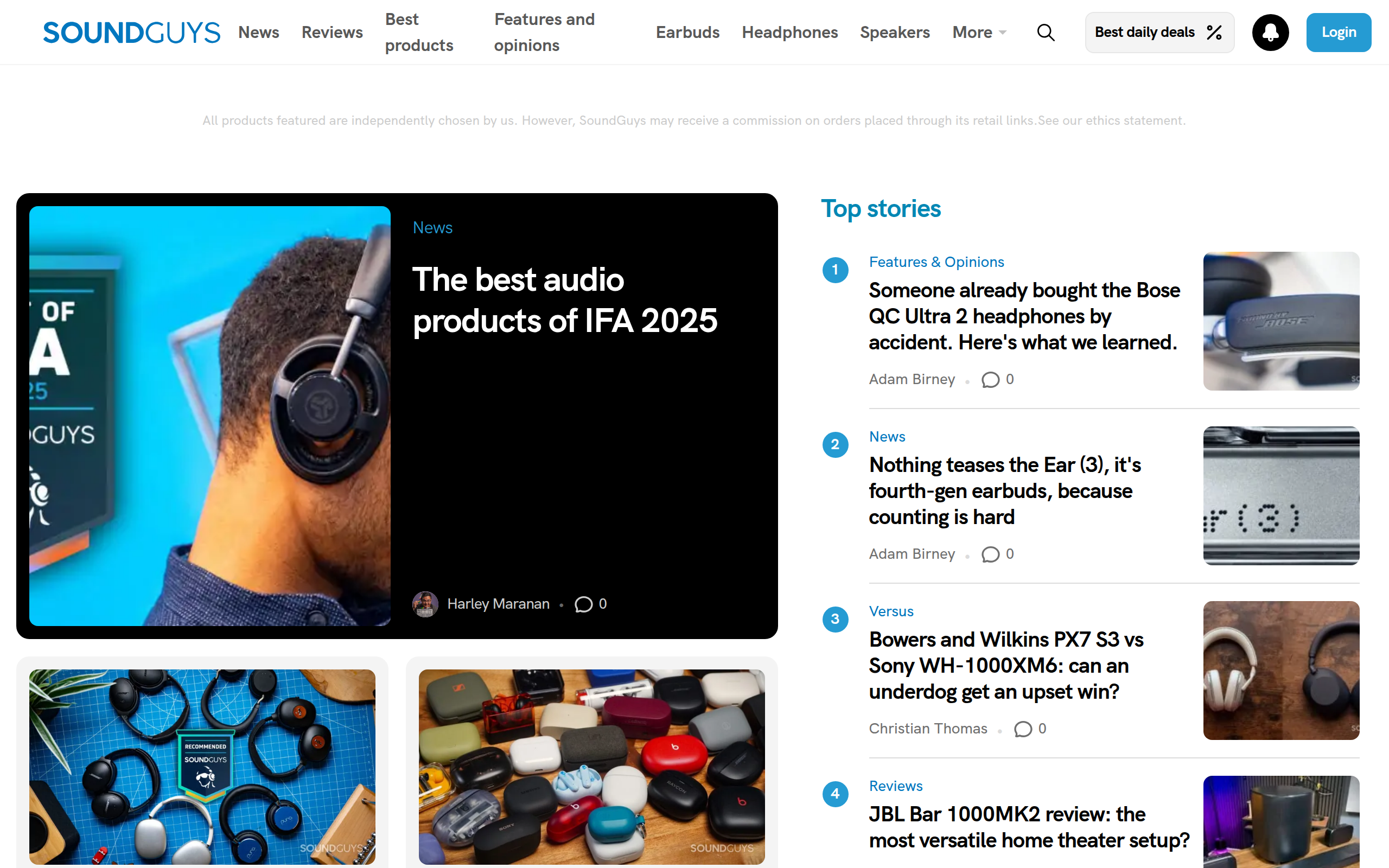1389x868 pixels.
Task: Click the IFA 2025 featured headphones image
Action: click(x=210, y=416)
